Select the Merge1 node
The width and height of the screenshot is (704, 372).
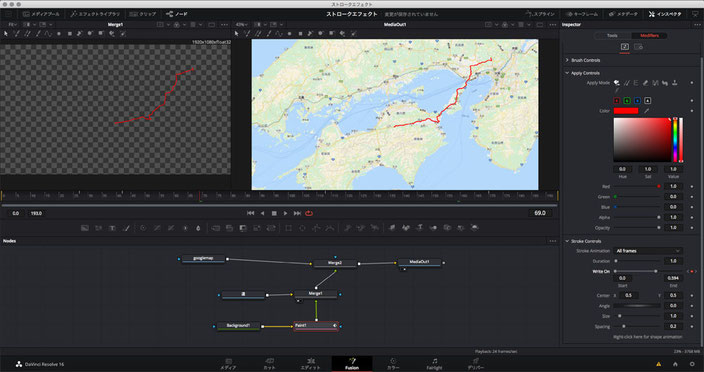coord(316,294)
